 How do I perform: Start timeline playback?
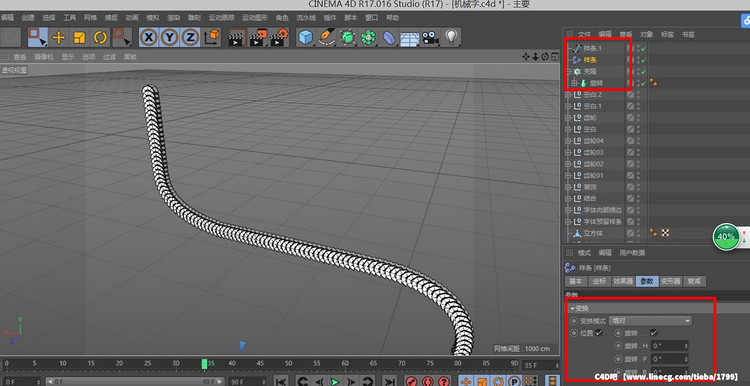335,381
